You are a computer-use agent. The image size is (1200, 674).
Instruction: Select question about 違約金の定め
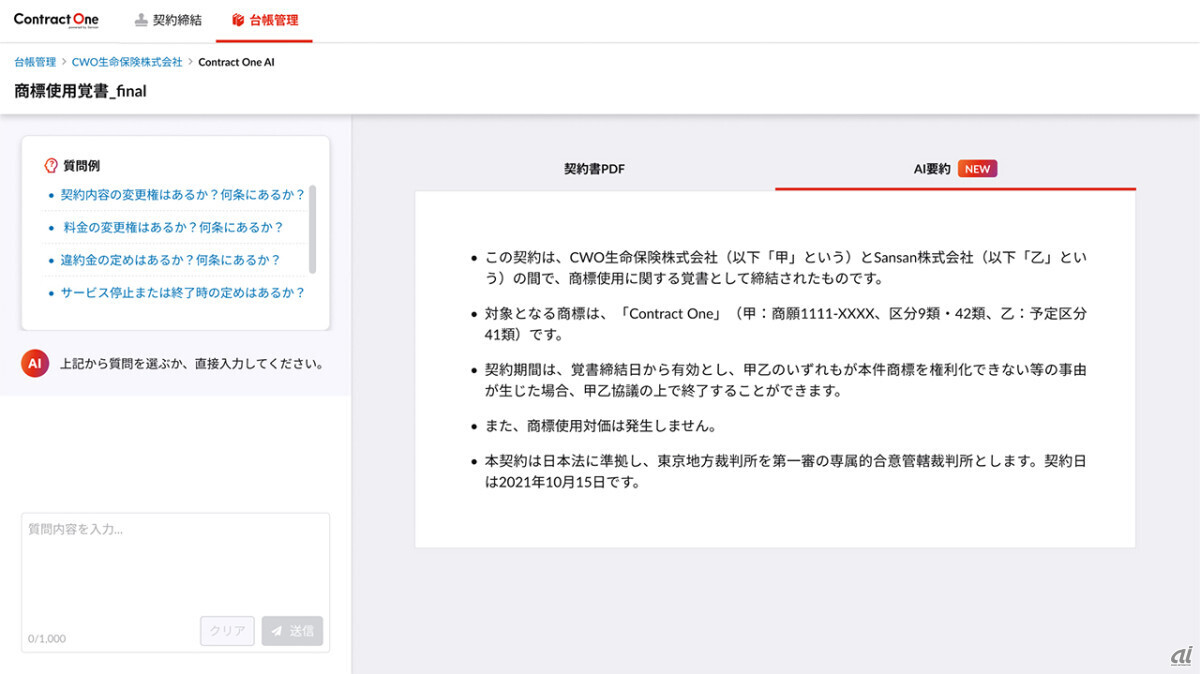tap(170, 260)
